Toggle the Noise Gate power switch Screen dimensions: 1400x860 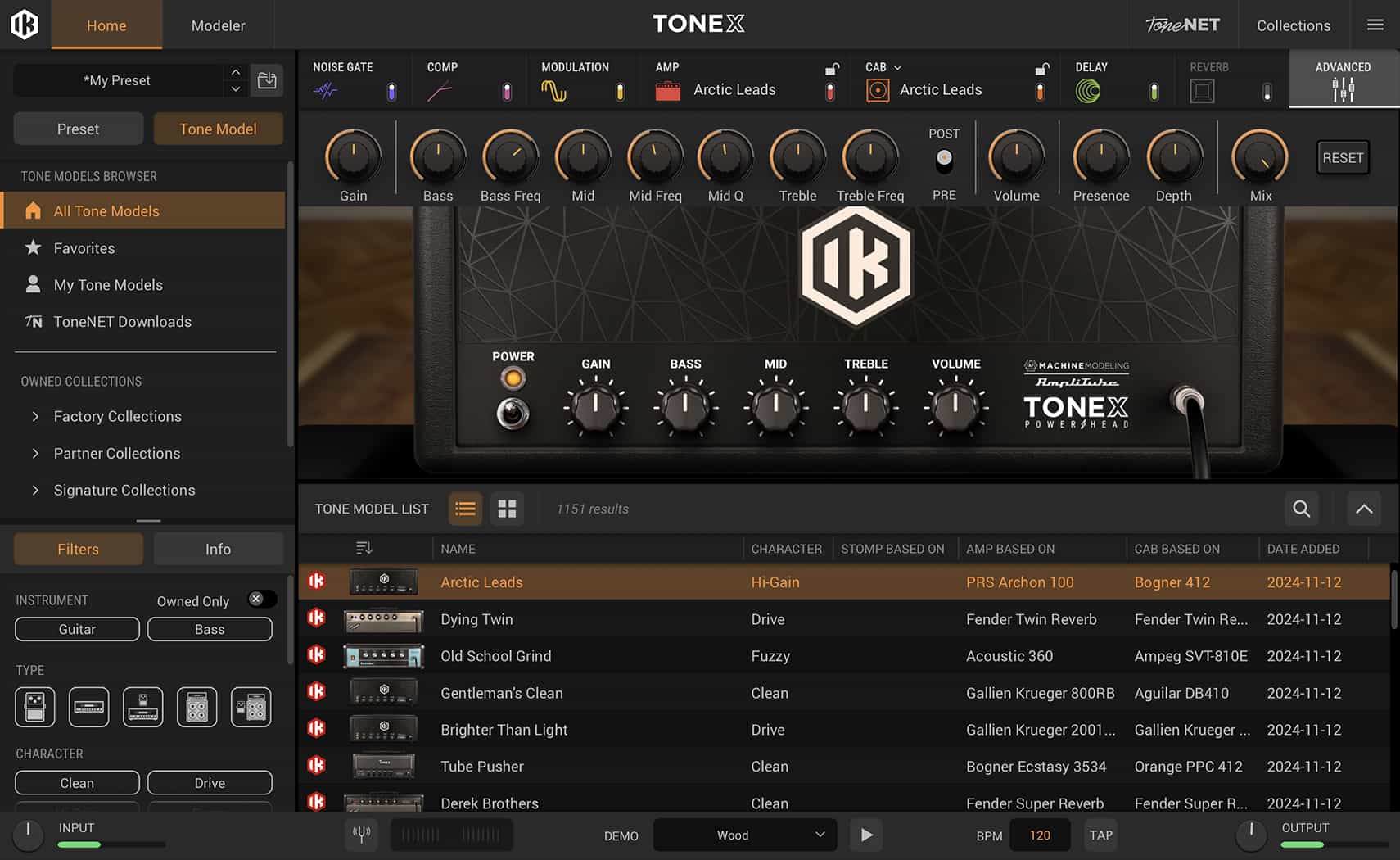[x=391, y=92]
